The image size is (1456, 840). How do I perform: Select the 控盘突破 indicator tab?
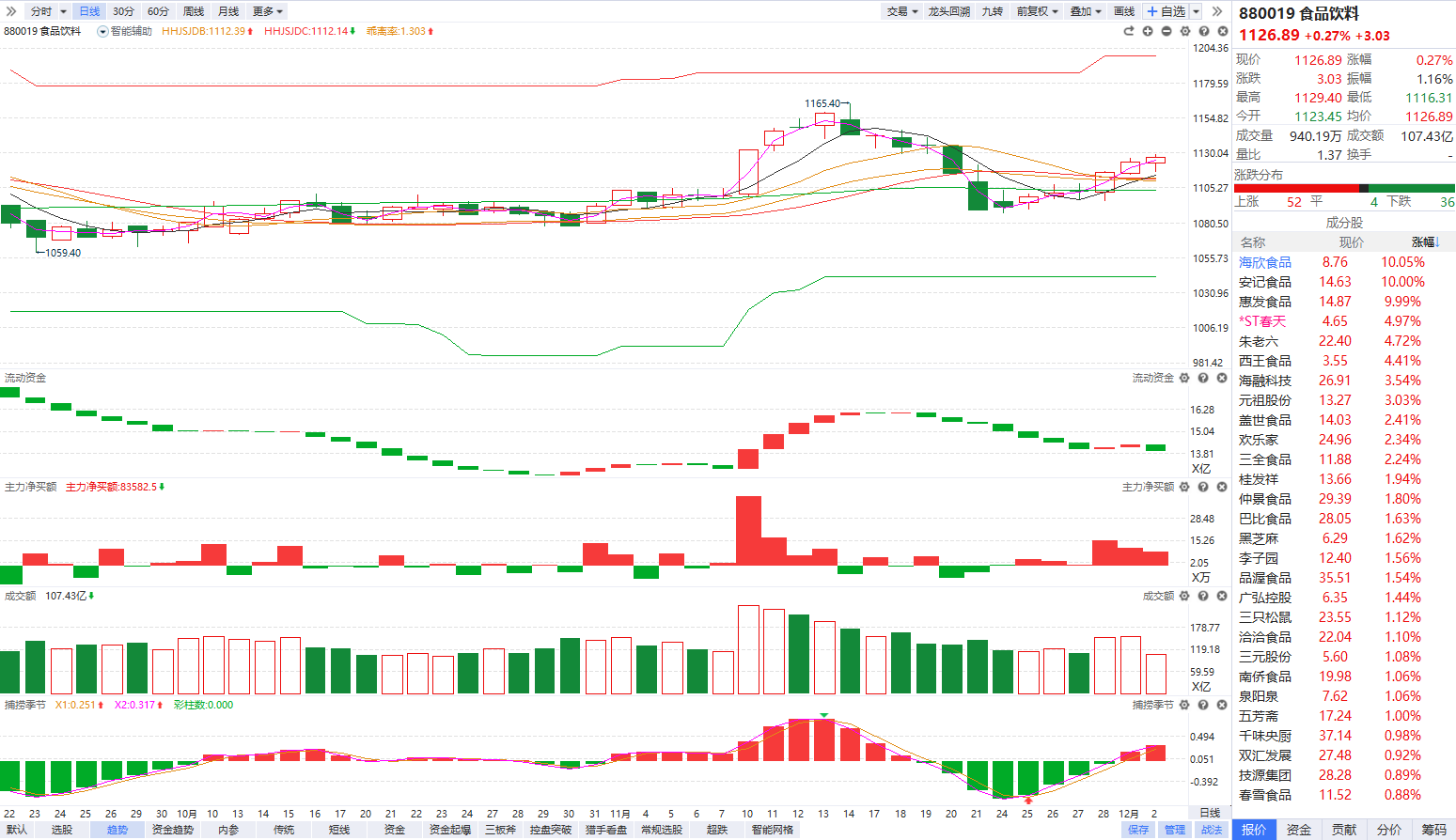pos(551,830)
